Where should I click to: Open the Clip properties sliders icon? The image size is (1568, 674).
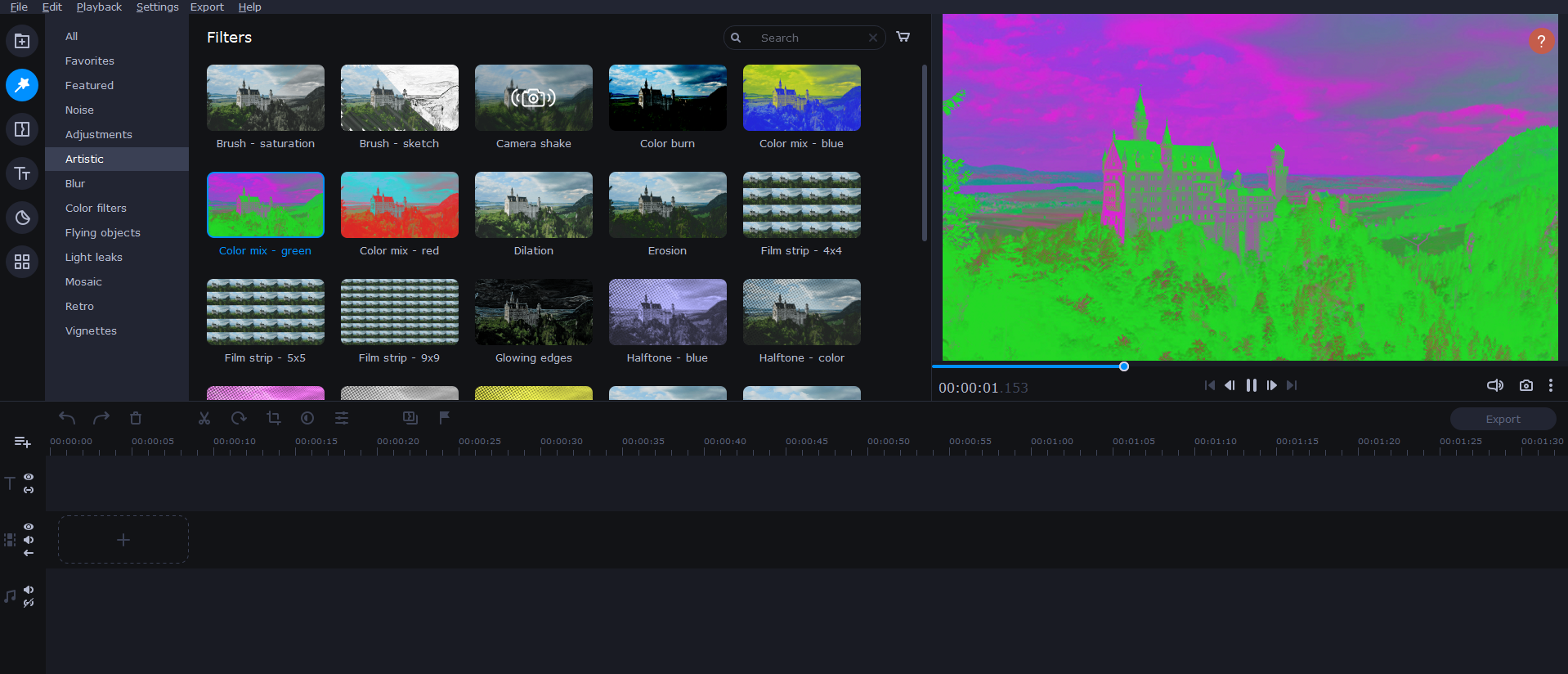coord(342,418)
